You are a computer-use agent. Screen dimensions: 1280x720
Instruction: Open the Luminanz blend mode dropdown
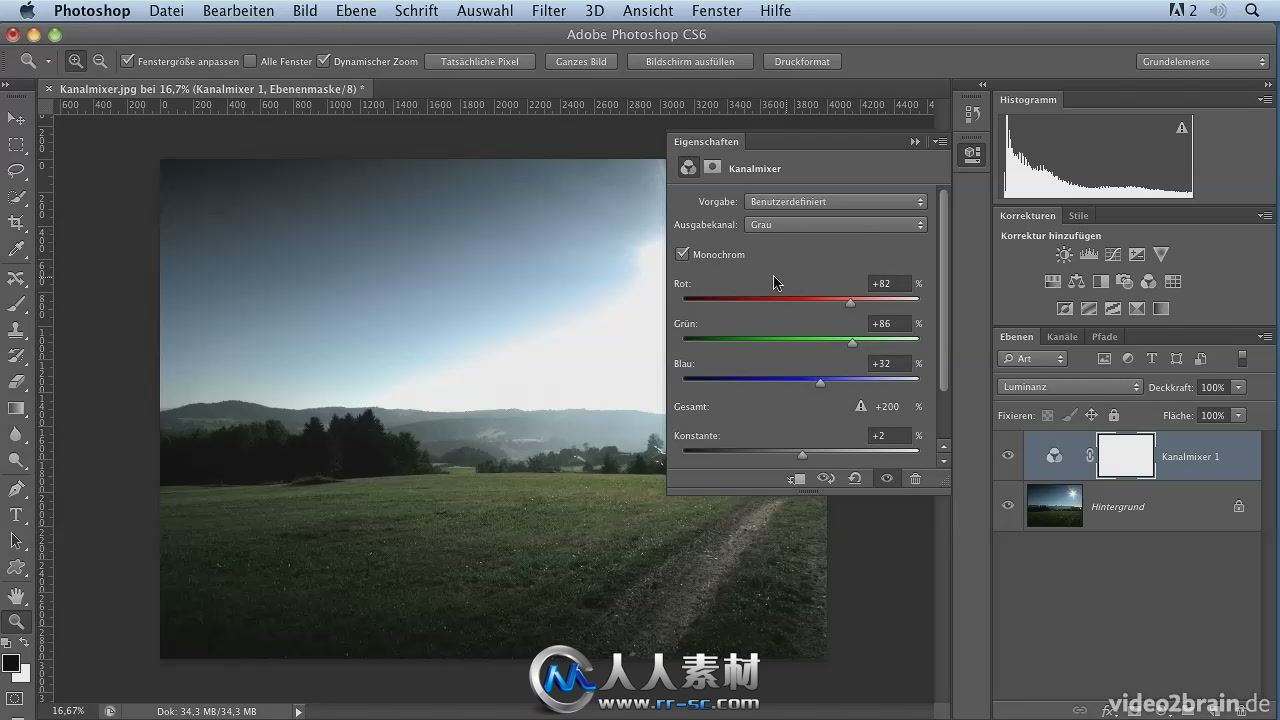(x=1070, y=387)
